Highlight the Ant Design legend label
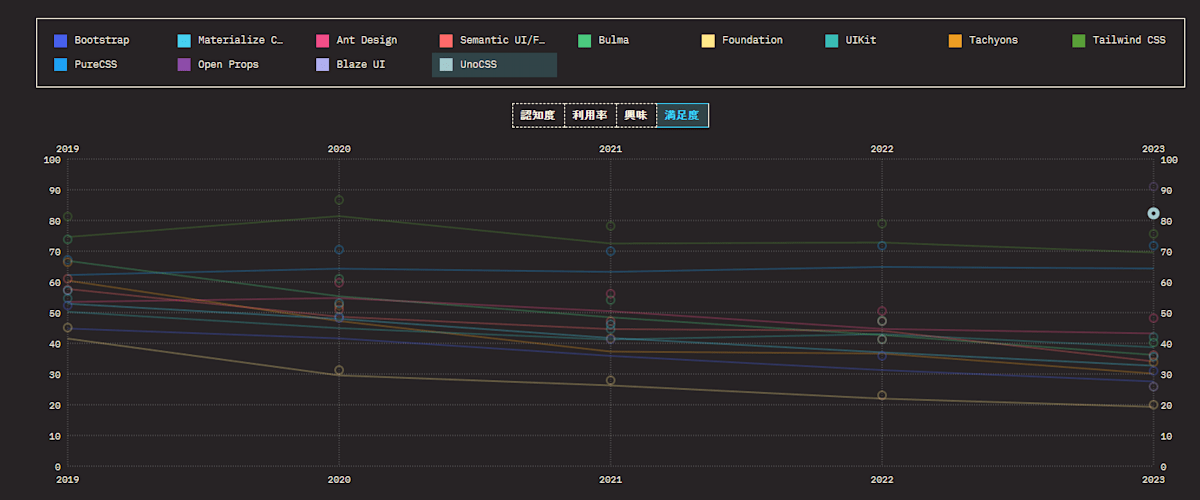This screenshot has width=1200, height=500. pos(367,41)
